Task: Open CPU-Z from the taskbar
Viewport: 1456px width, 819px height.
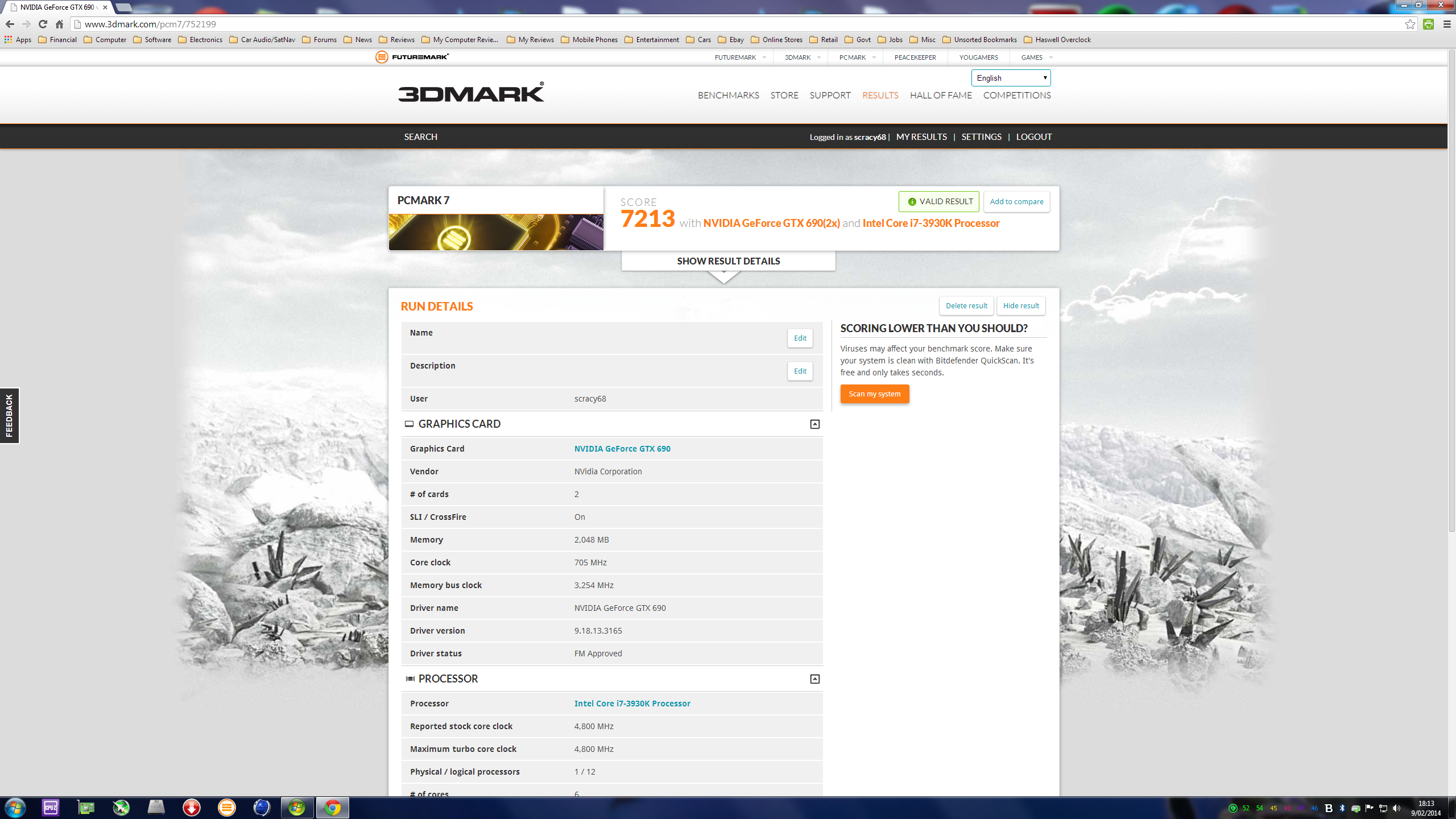Action: [x=51, y=807]
